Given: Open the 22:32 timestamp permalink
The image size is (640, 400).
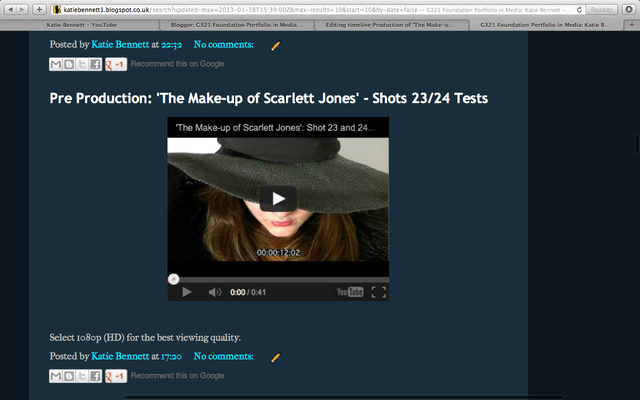Looking at the screenshot, I should pyautogui.click(x=171, y=44).
